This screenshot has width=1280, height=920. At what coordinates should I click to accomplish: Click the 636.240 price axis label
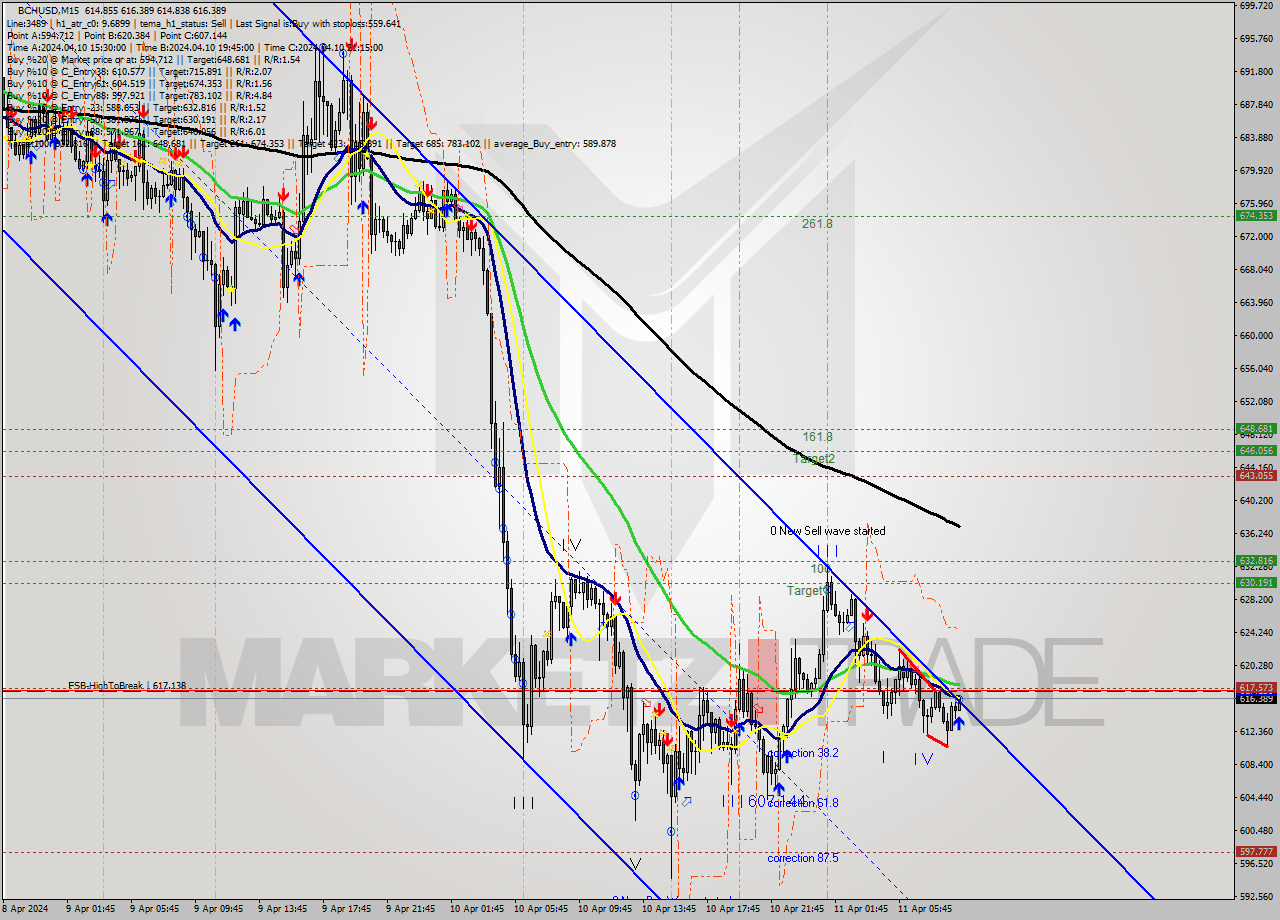coord(1256,534)
